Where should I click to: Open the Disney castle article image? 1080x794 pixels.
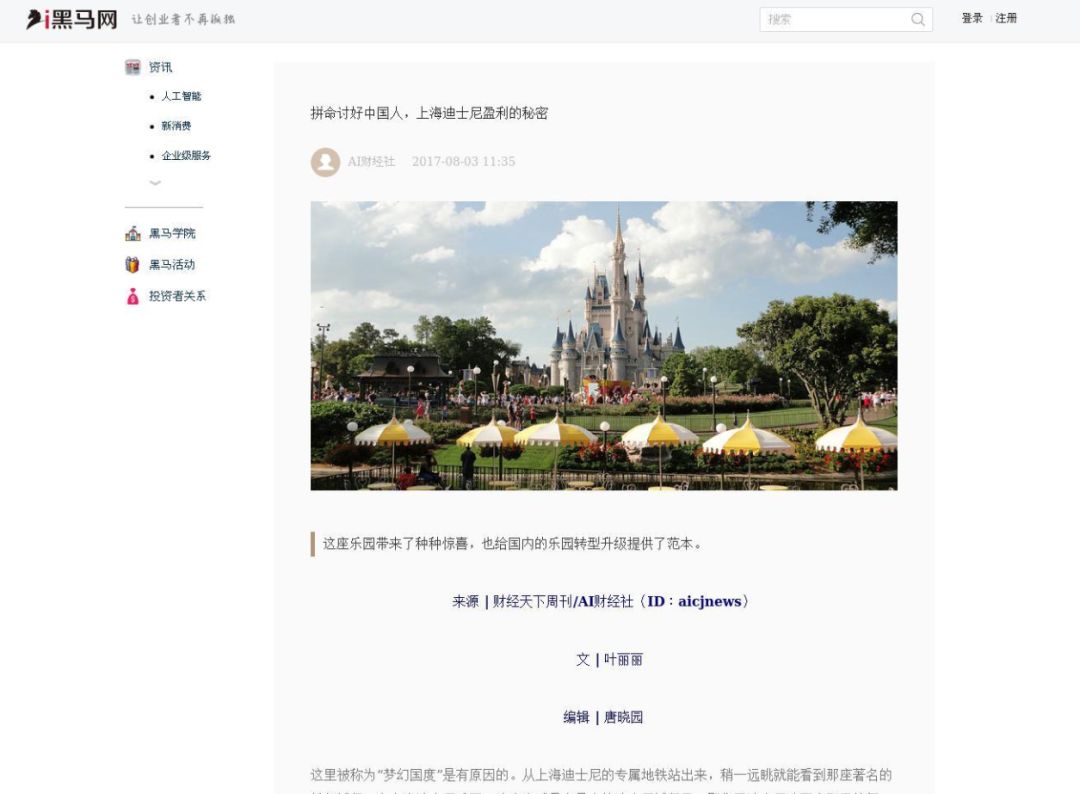[x=604, y=346]
